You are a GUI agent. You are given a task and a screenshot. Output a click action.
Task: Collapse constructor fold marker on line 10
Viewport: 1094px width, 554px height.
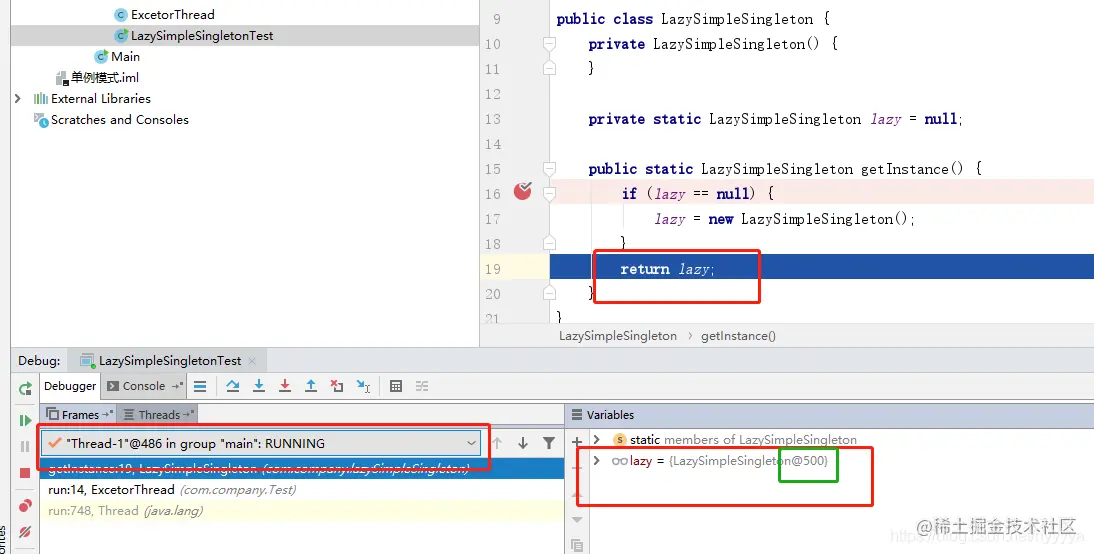click(x=549, y=44)
